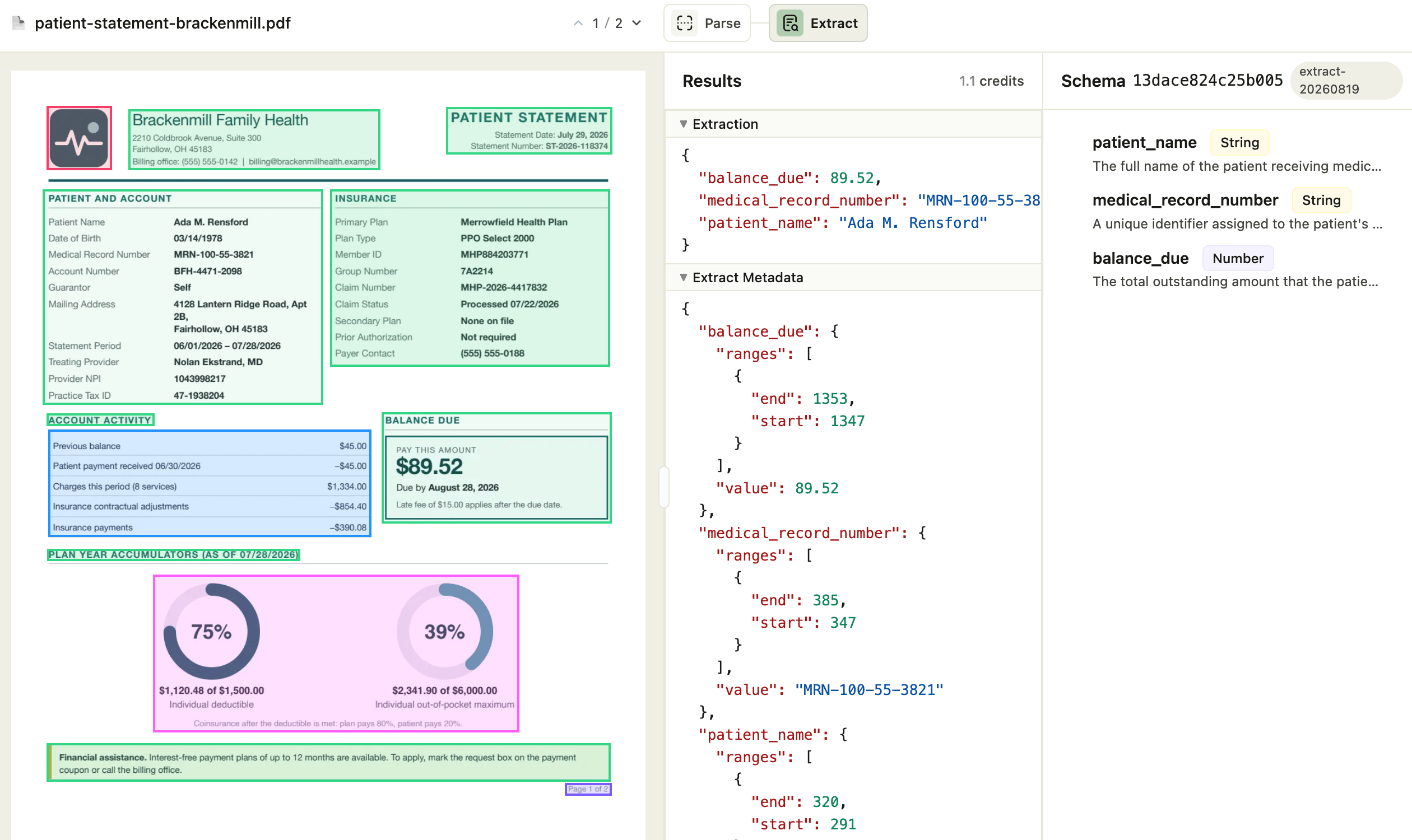Collapse the Extract Metadata section

point(684,277)
